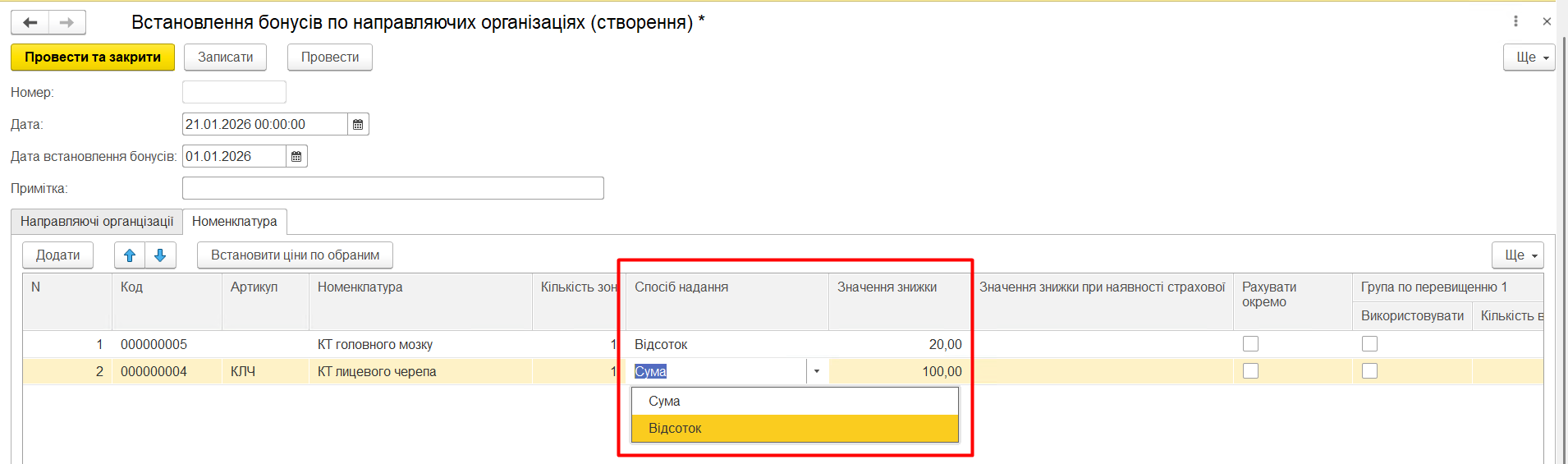Viewport: 1568px width, 464px height.
Task: Move row up with blue arrow
Action: coord(130,255)
